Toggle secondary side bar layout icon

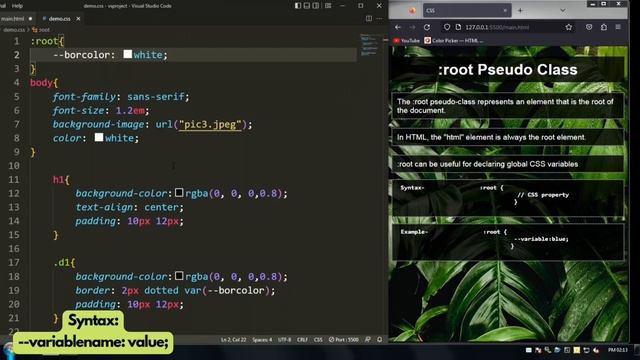click(x=316, y=6)
